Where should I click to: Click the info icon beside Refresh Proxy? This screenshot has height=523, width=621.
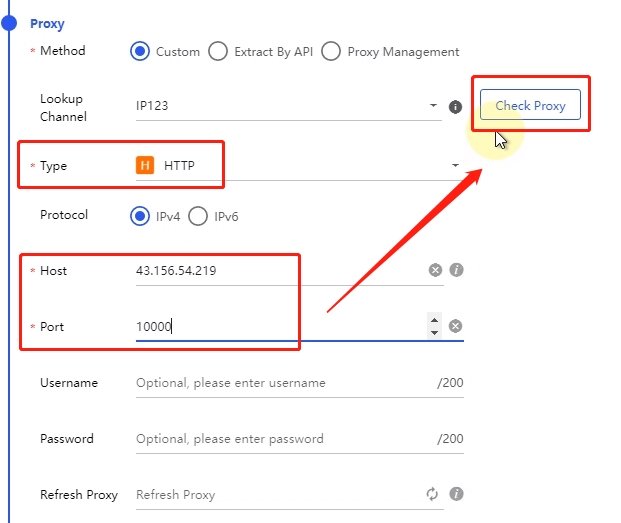coord(456,494)
